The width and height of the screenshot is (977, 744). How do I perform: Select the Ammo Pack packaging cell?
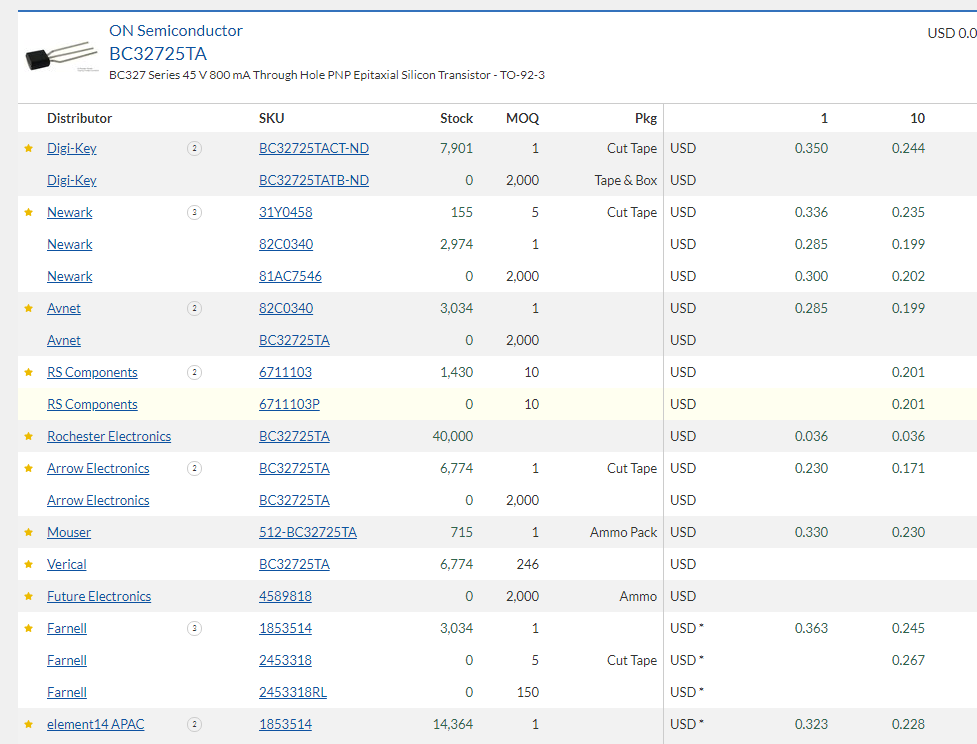coord(624,533)
